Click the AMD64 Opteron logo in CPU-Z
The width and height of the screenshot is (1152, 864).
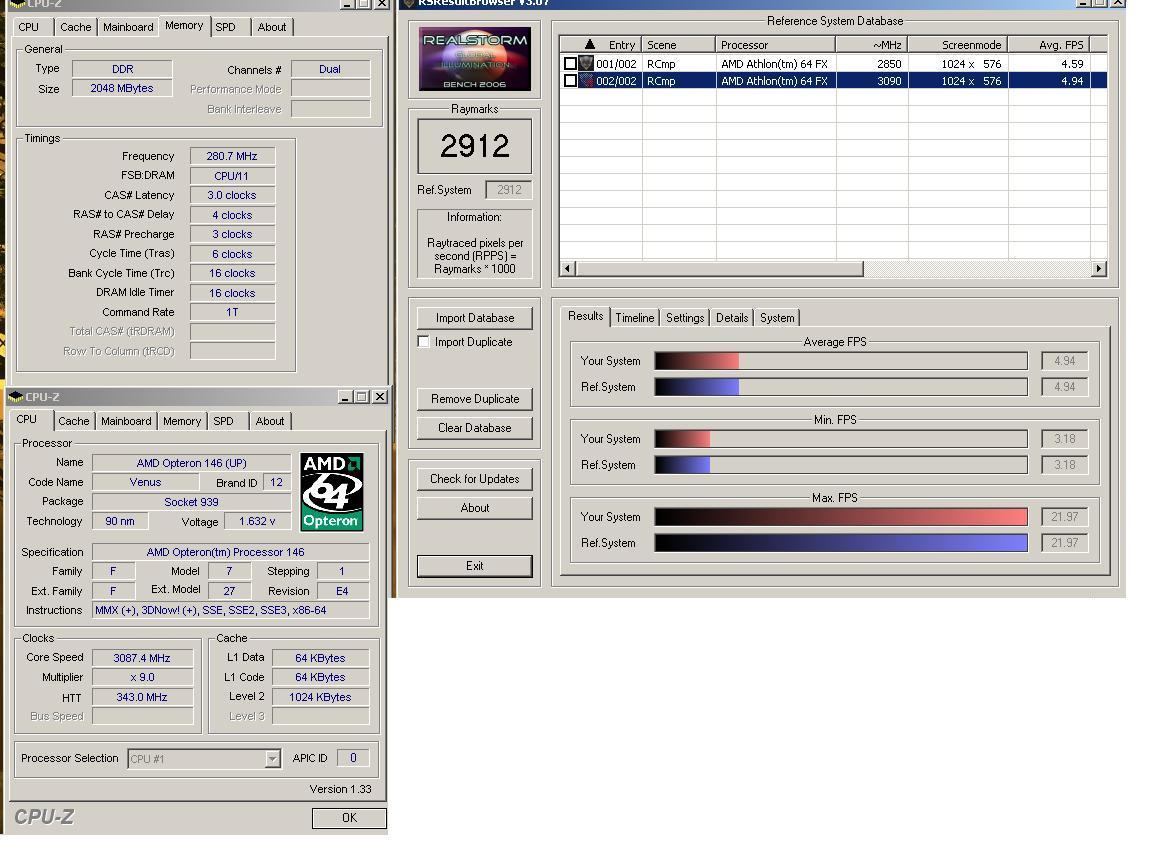[x=331, y=492]
